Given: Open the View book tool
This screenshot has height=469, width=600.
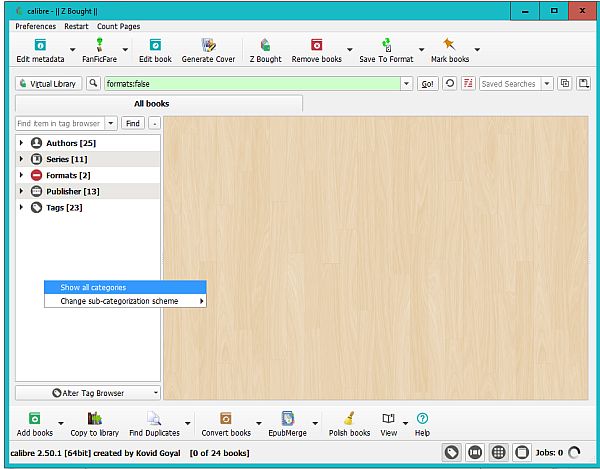Looking at the screenshot, I should pyautogui.click(x=388, y=424).
